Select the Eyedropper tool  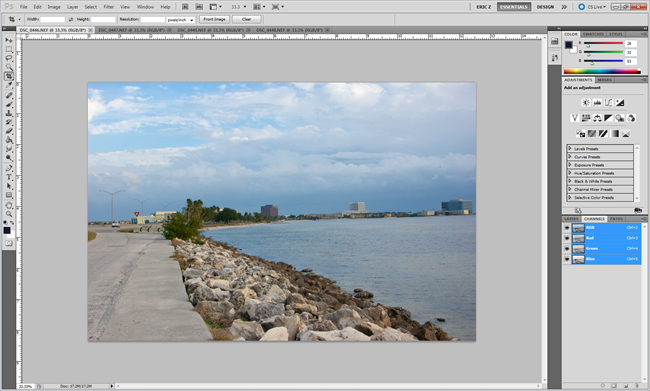[x=9, y=85]
